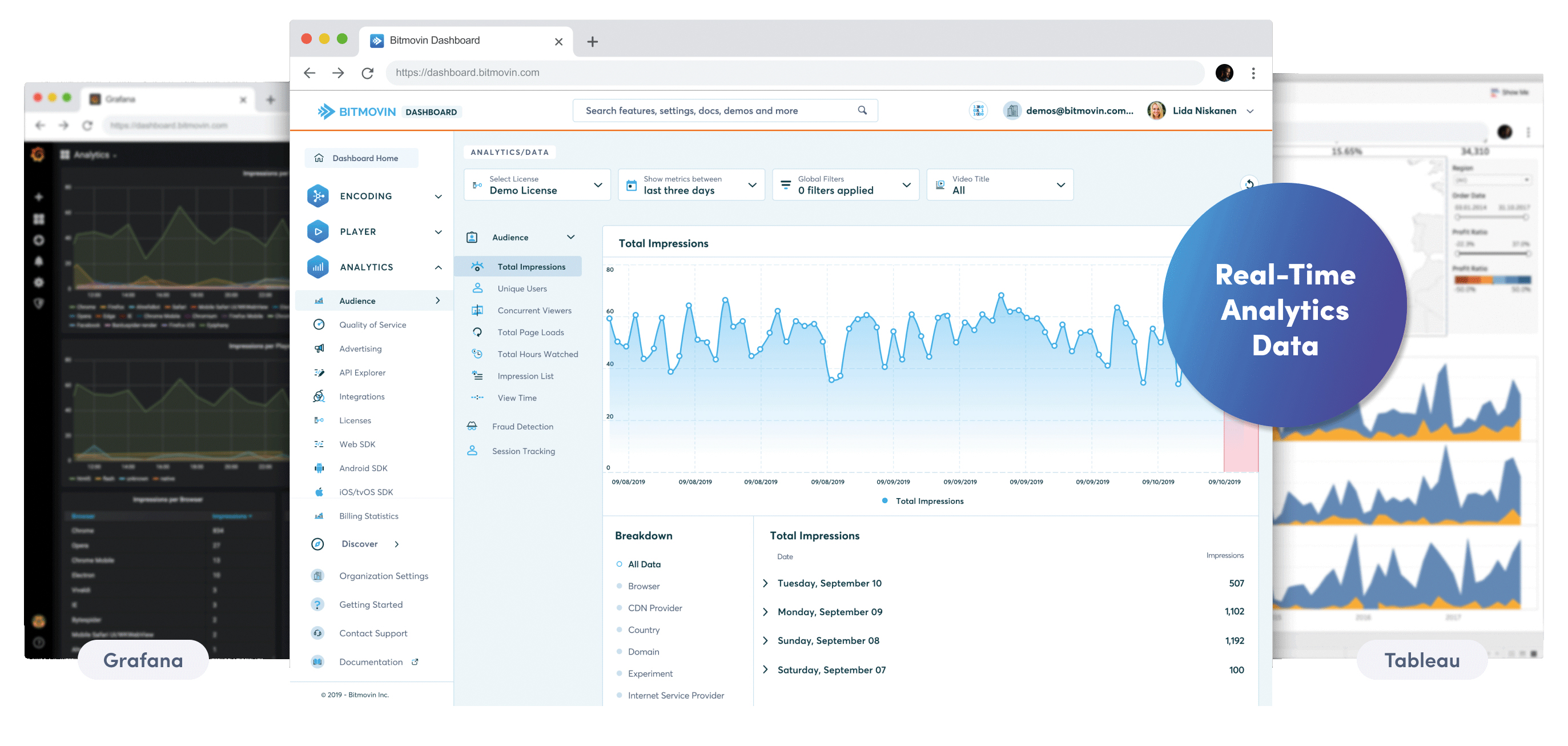The width and height of the screenshot is (1568, 746).
Task: Click the Total Hours Watched clock icon
Action: click(477, 354)
